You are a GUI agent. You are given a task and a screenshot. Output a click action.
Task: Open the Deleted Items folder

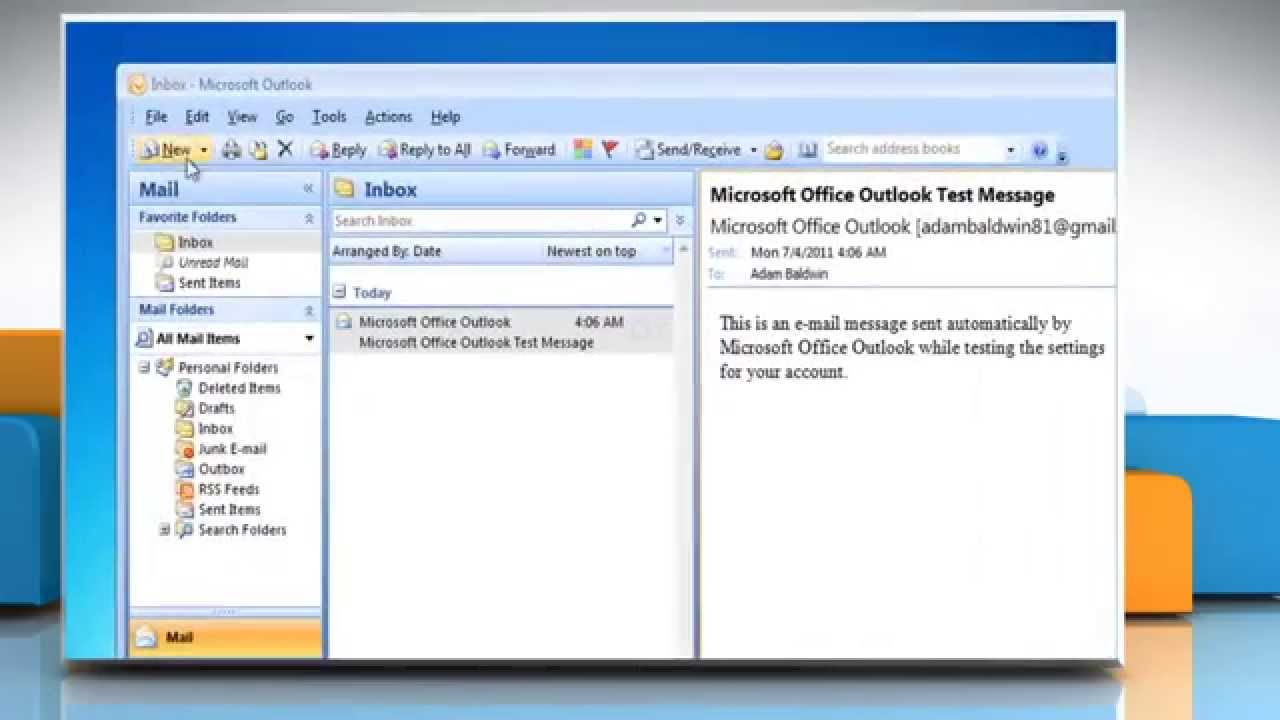pos(239,388)
